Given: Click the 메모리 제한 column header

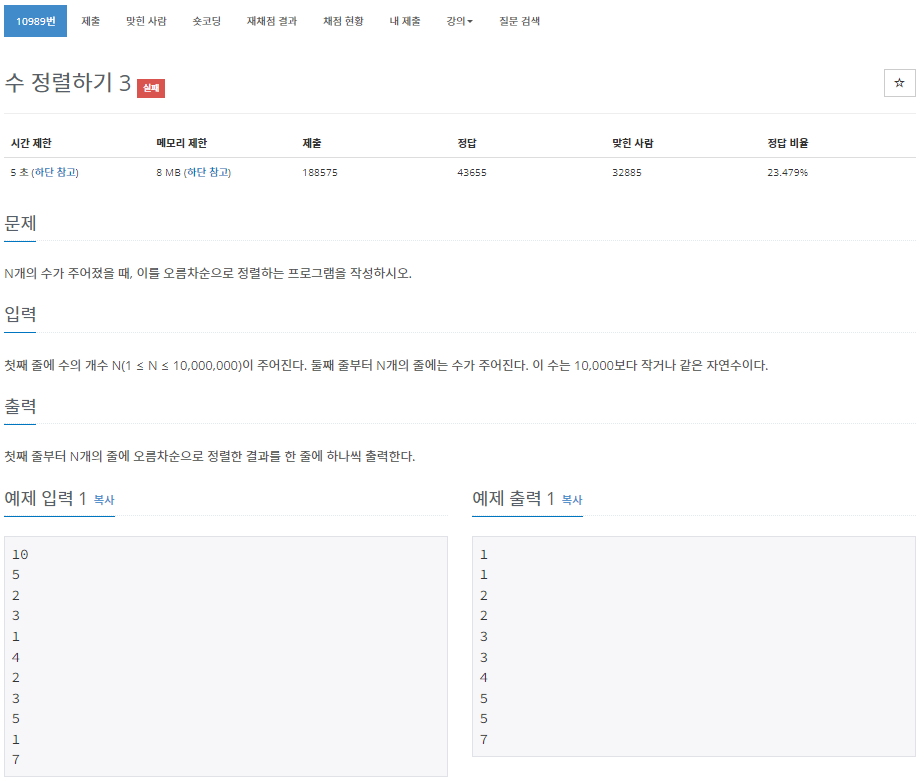Looking at the screenshot, I should (182, 143).
